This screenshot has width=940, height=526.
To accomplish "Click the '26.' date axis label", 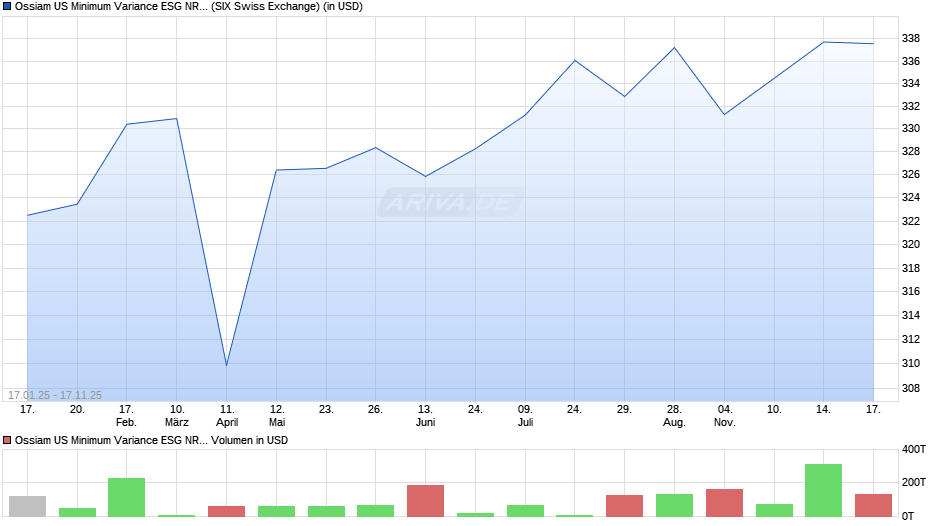I will click(375, 410).
